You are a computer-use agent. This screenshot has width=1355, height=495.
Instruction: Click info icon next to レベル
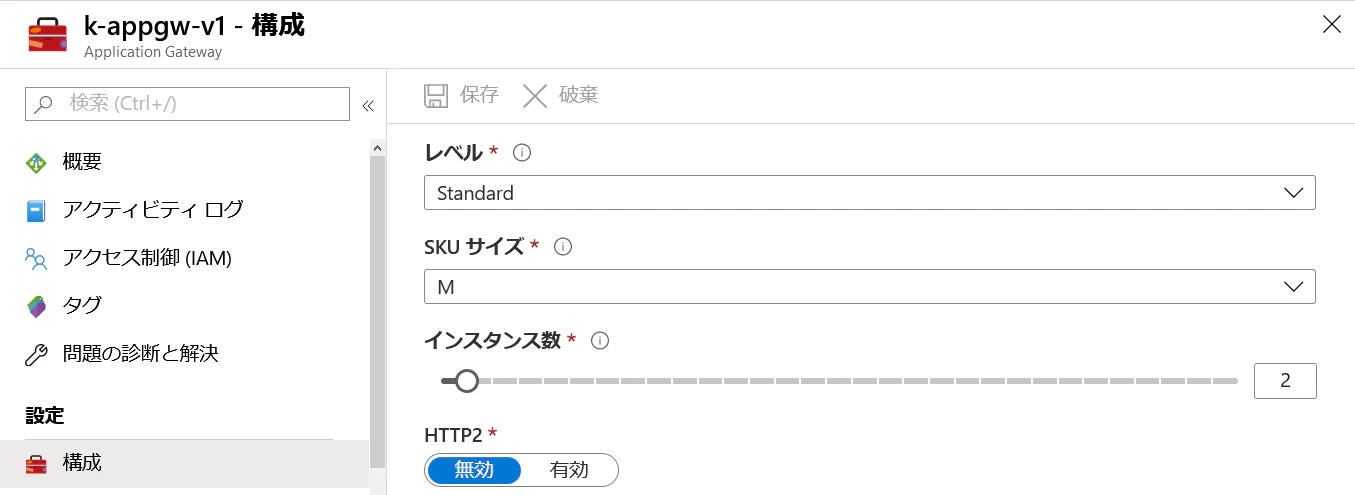pyautogui.click(x=521, y=153)
